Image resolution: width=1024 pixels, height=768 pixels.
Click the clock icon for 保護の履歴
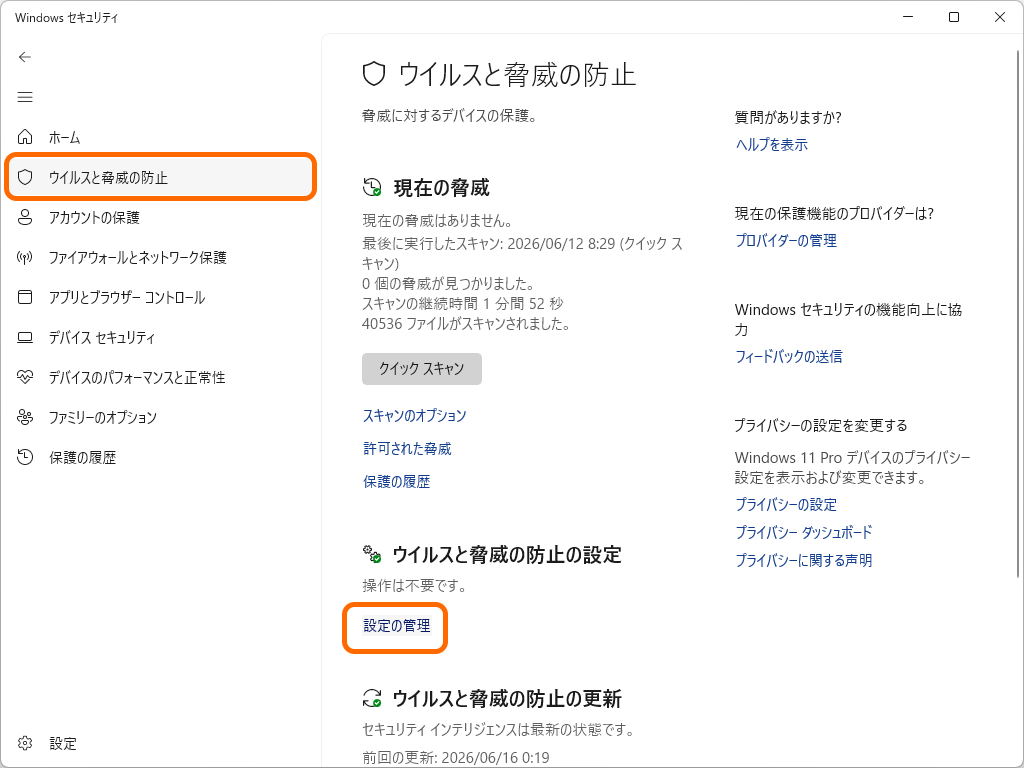(25, 457)
